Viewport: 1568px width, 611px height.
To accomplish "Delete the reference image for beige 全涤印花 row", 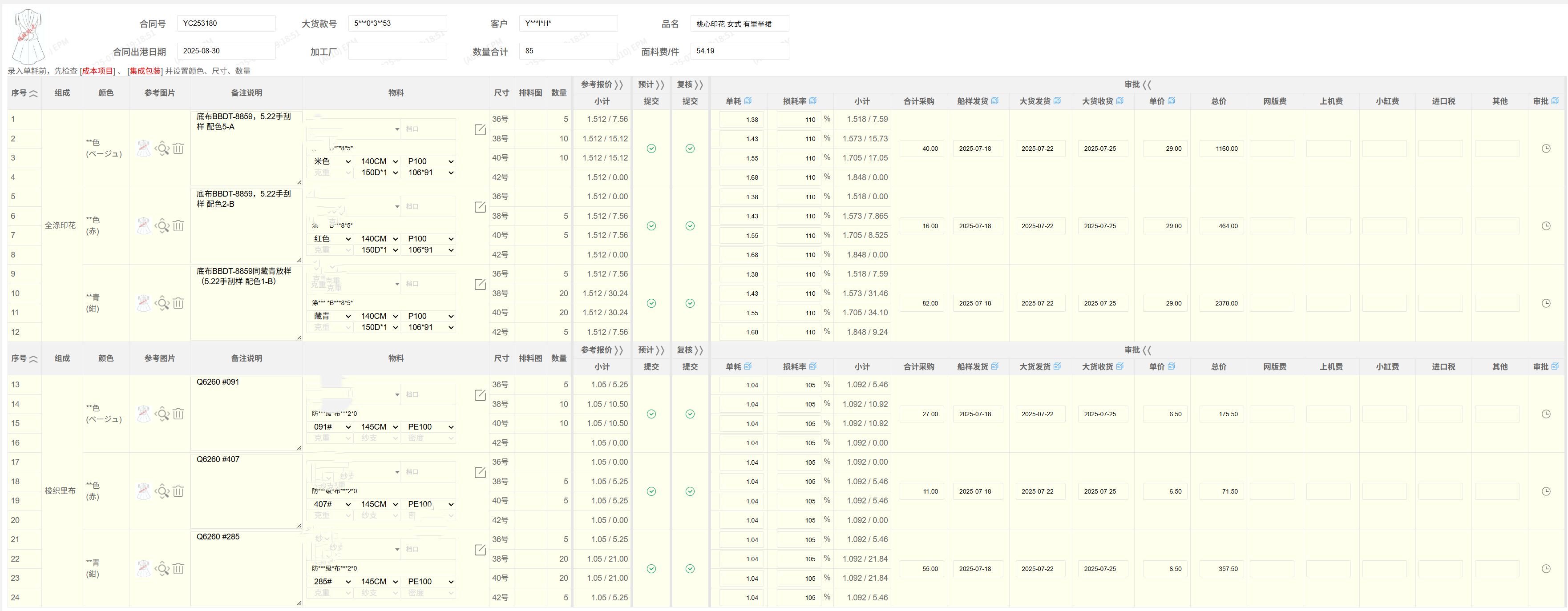I will point(178,149).
